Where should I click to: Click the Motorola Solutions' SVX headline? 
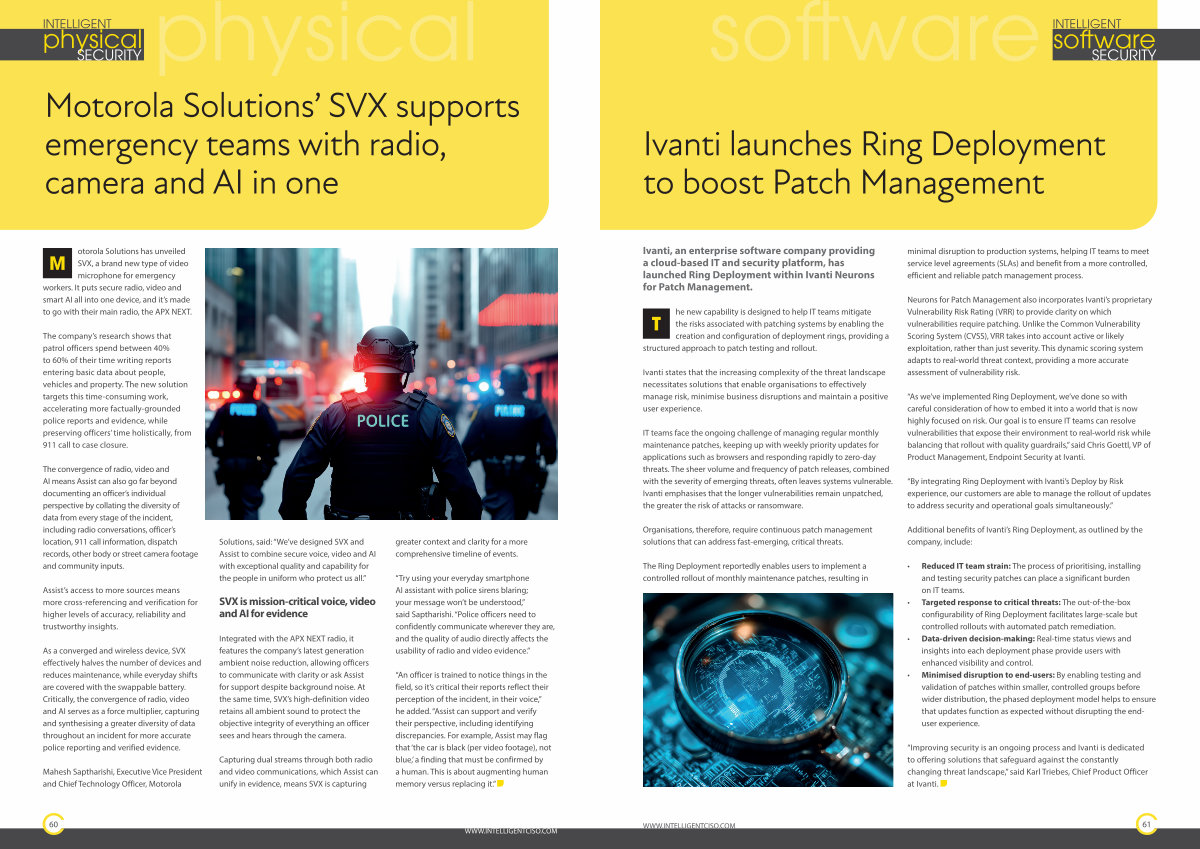[x=282, y=144]
